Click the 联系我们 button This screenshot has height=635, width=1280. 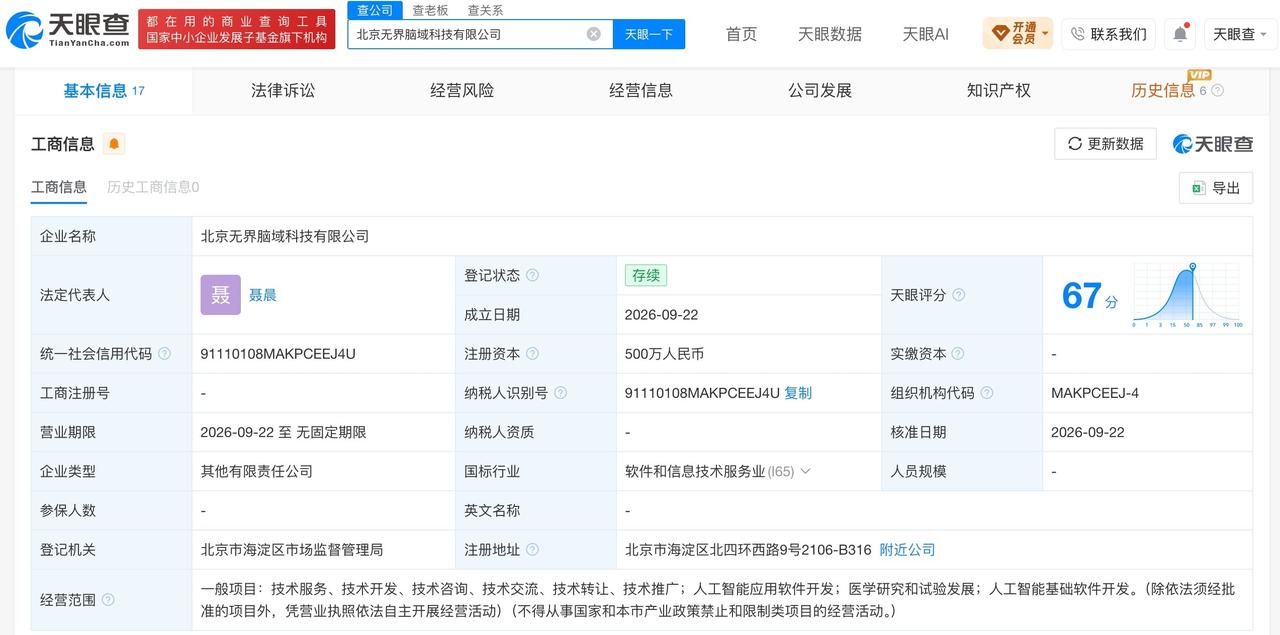point(1108,34)
